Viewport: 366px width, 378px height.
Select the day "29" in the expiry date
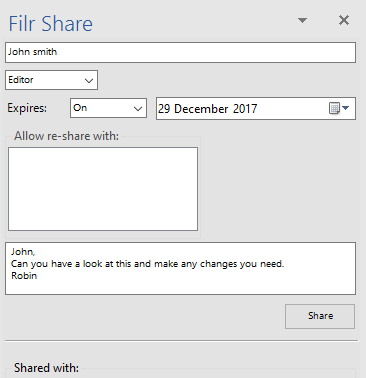coord(164,109)
